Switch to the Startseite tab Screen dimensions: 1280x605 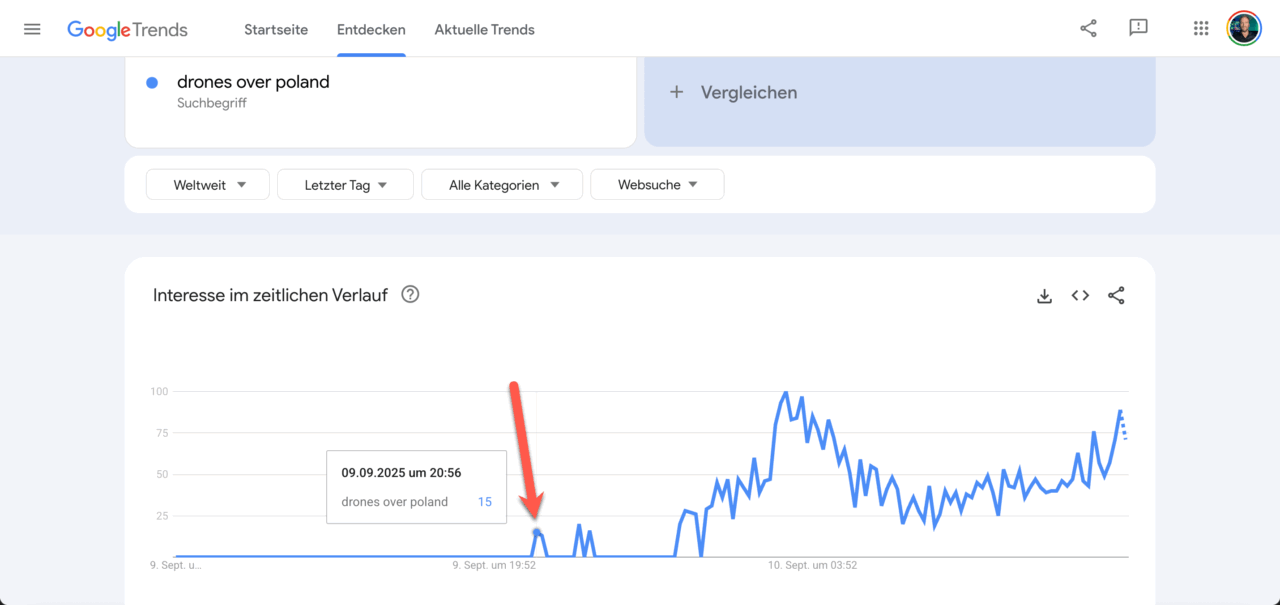tap(276, 30)
